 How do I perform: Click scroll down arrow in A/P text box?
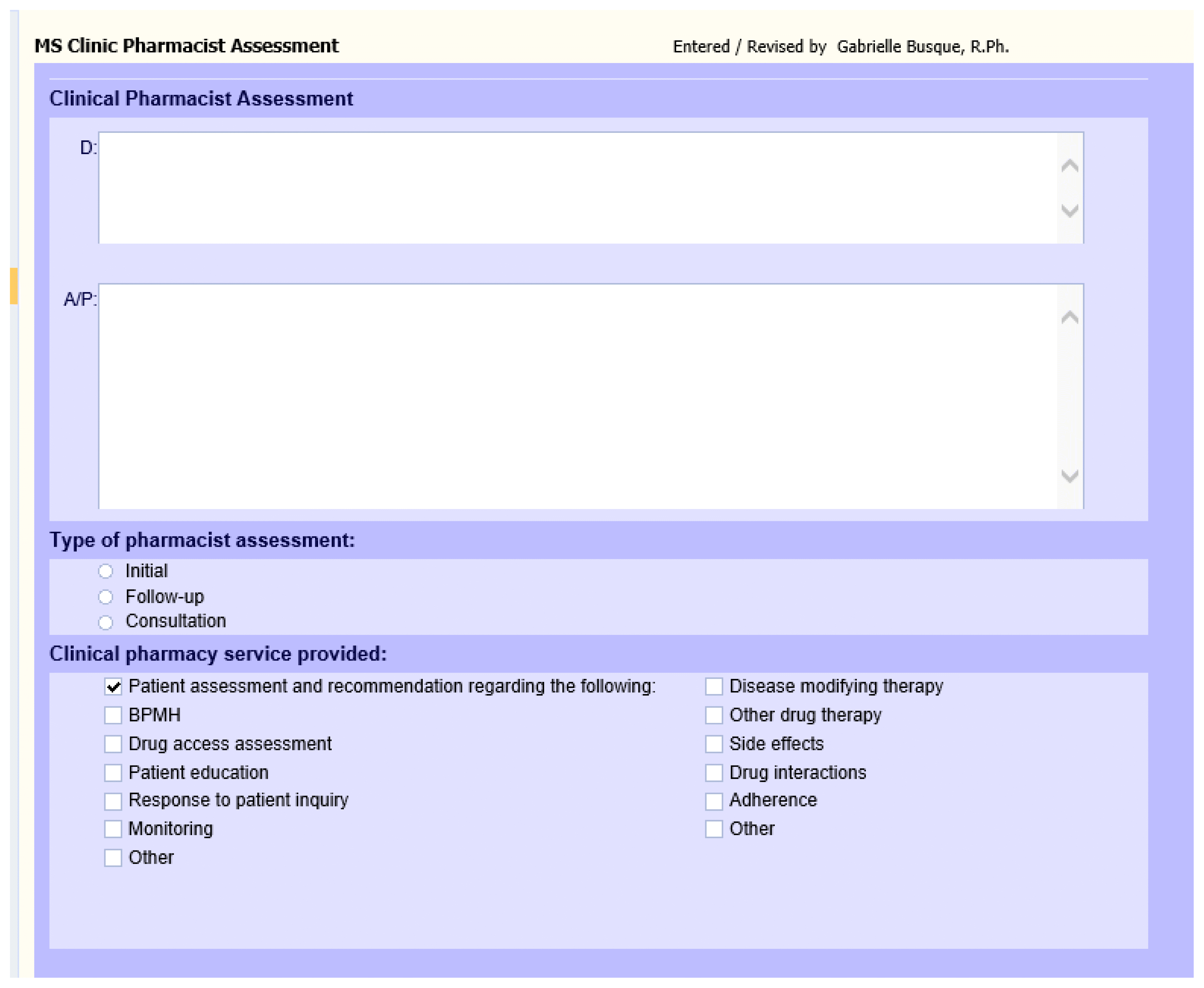coord(1070,476)
